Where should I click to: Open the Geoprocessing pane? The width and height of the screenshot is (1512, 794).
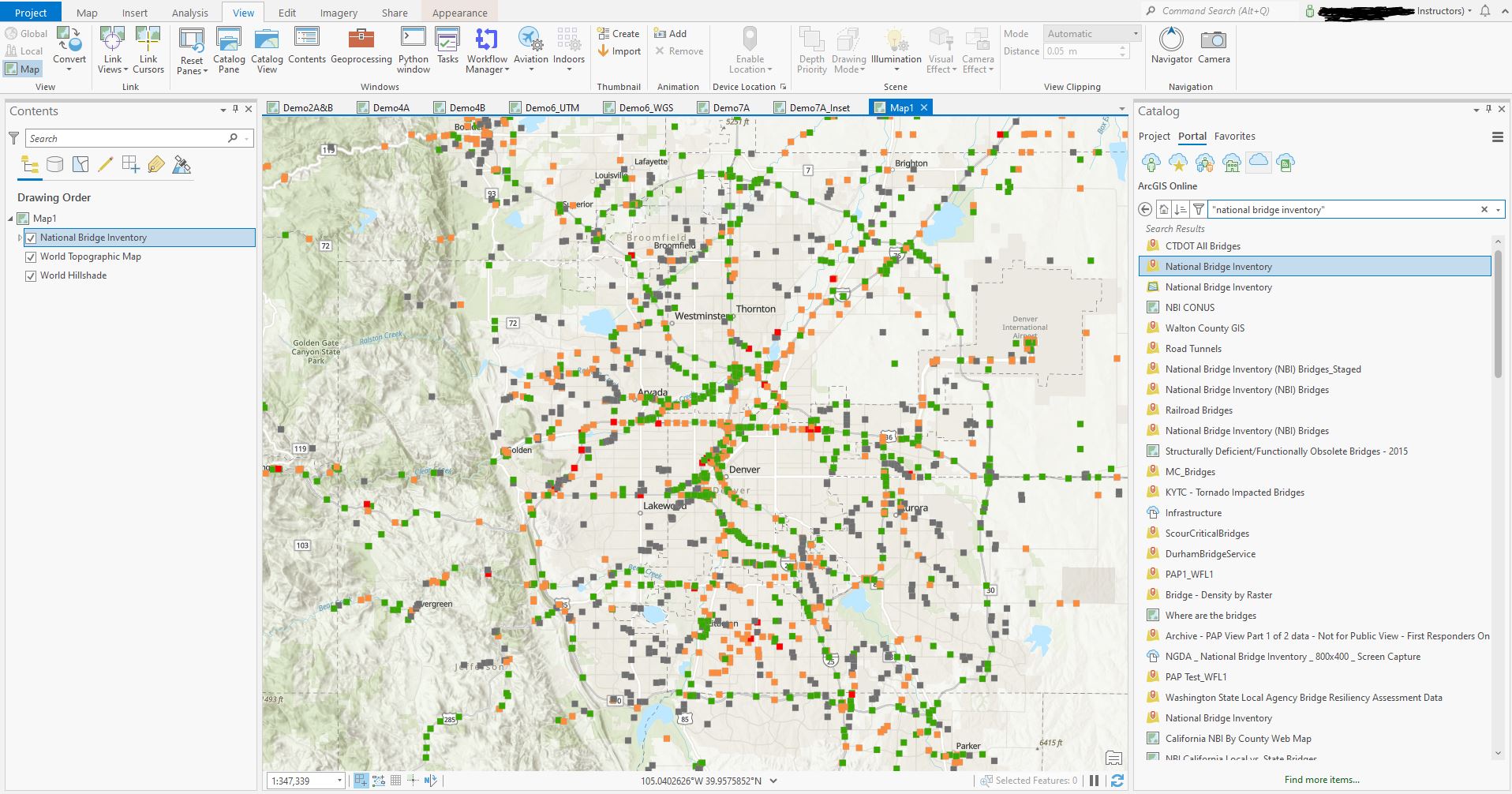tap(361, 49)
